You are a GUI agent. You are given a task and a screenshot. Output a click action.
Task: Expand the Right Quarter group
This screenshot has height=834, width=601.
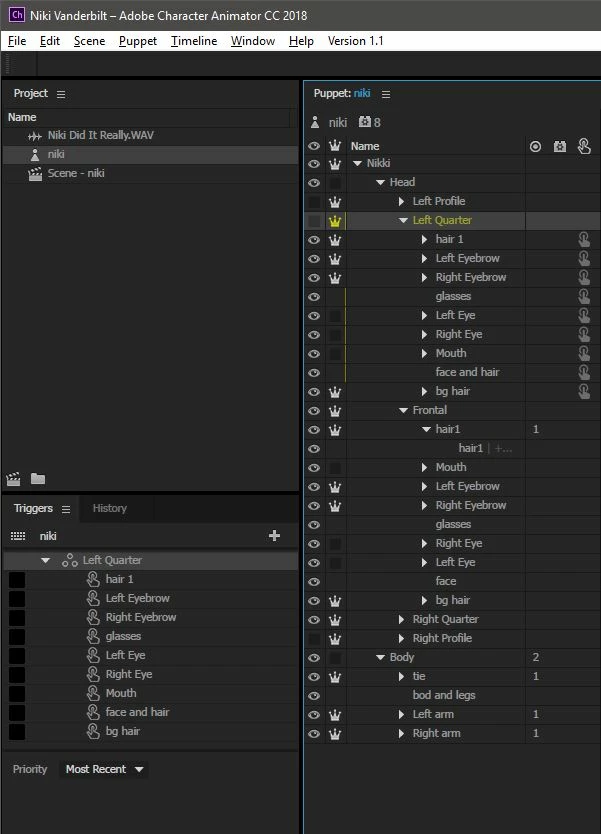[402, 620]
